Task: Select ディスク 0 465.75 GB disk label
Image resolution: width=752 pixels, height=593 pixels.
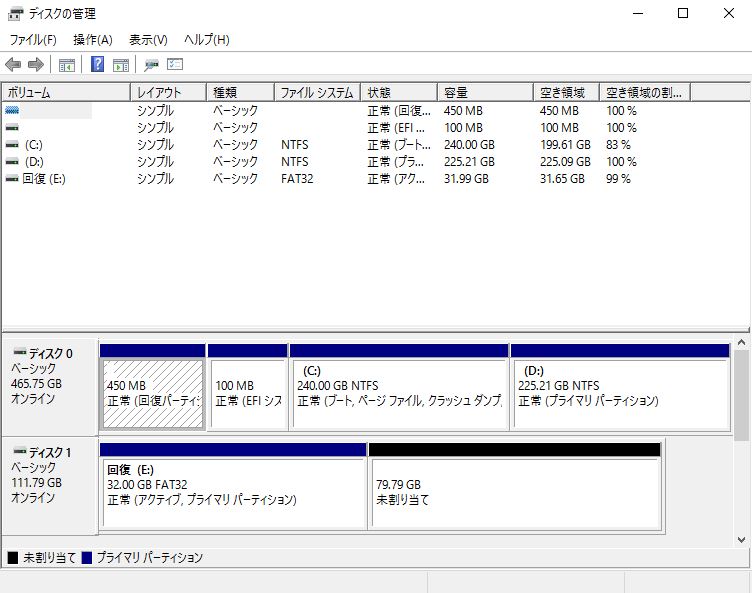Action: 50,387
